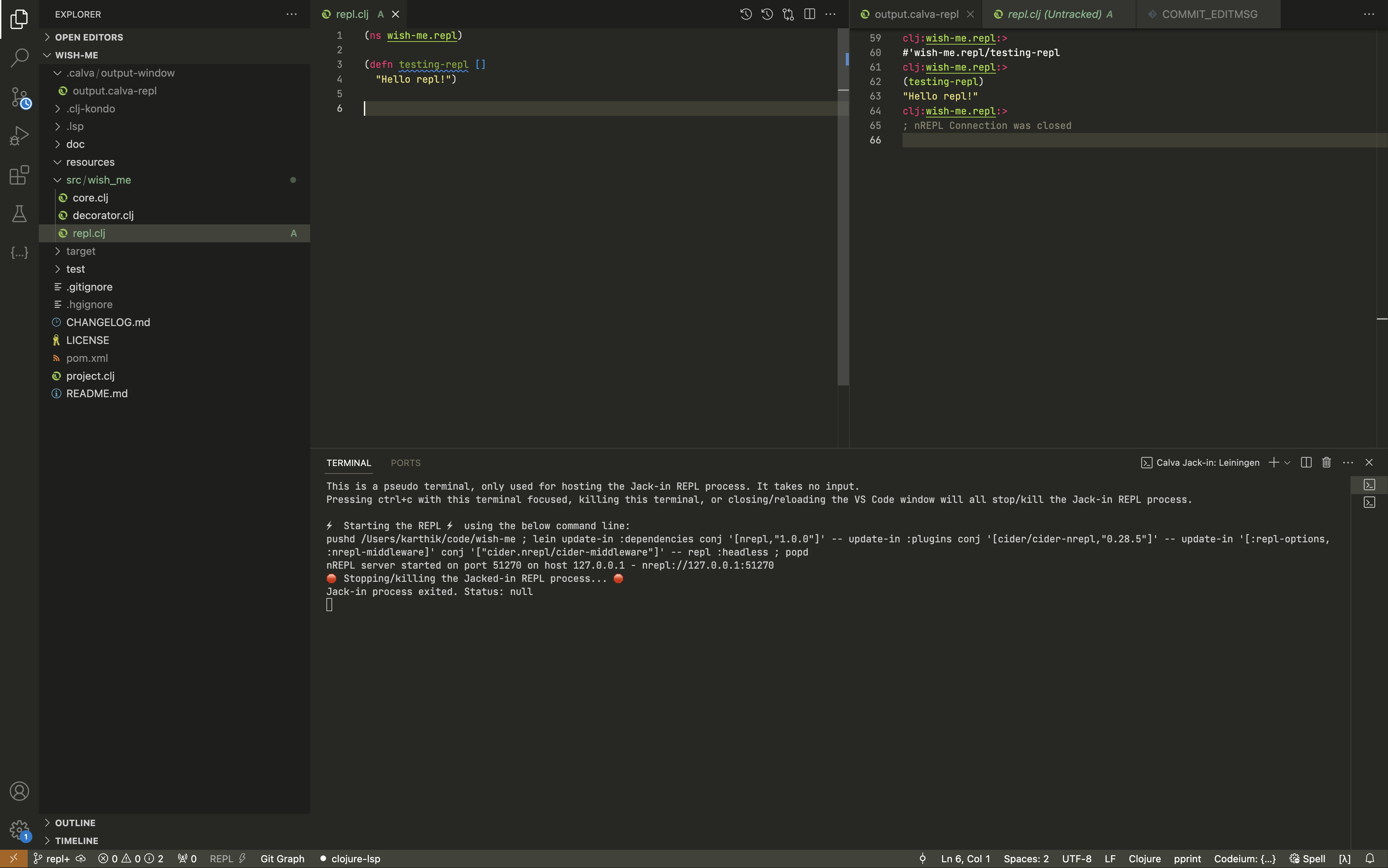This screenshot has height=868, width=1388.
Task: Switch to the COMMIT_EDITMSG tab
Action: point(1209,15)
